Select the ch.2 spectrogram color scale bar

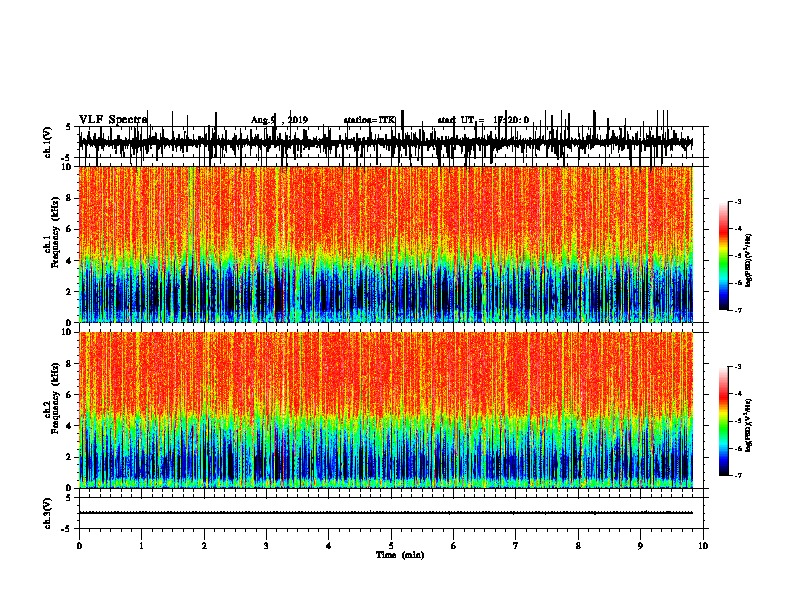coord(724,421)
